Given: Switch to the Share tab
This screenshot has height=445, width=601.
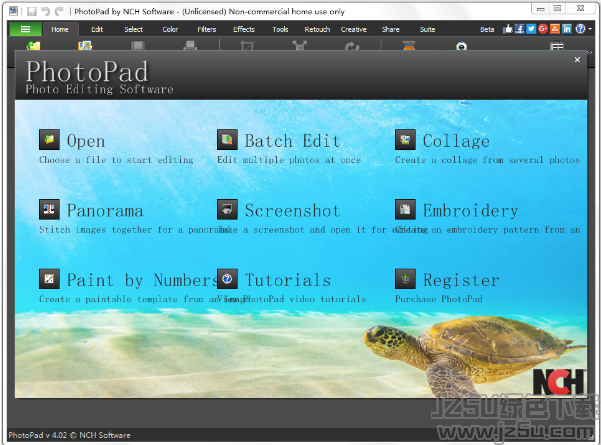Looking at the screenshot, I should coord(391,30).
